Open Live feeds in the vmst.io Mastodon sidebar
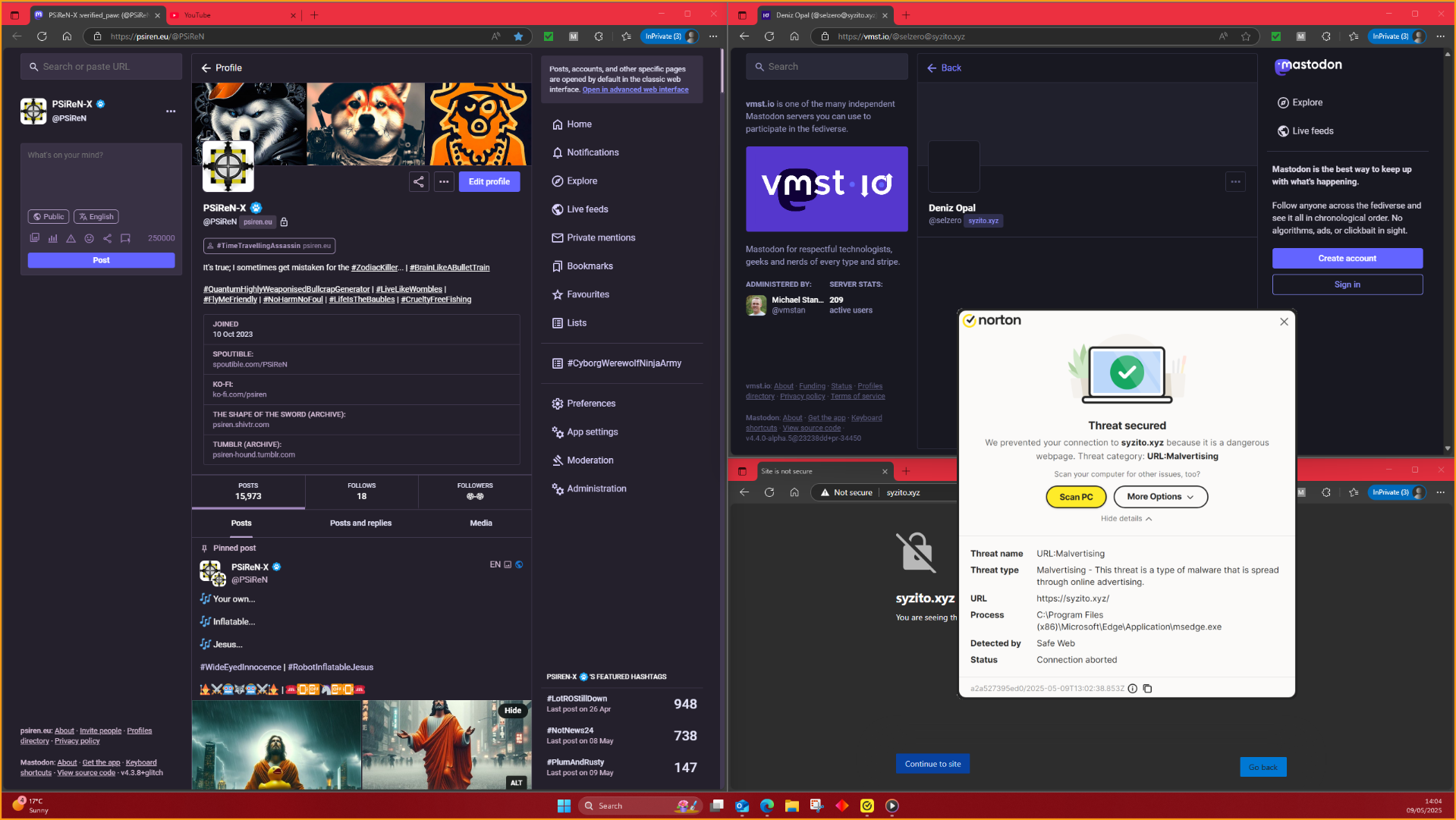 point(1305,131)
